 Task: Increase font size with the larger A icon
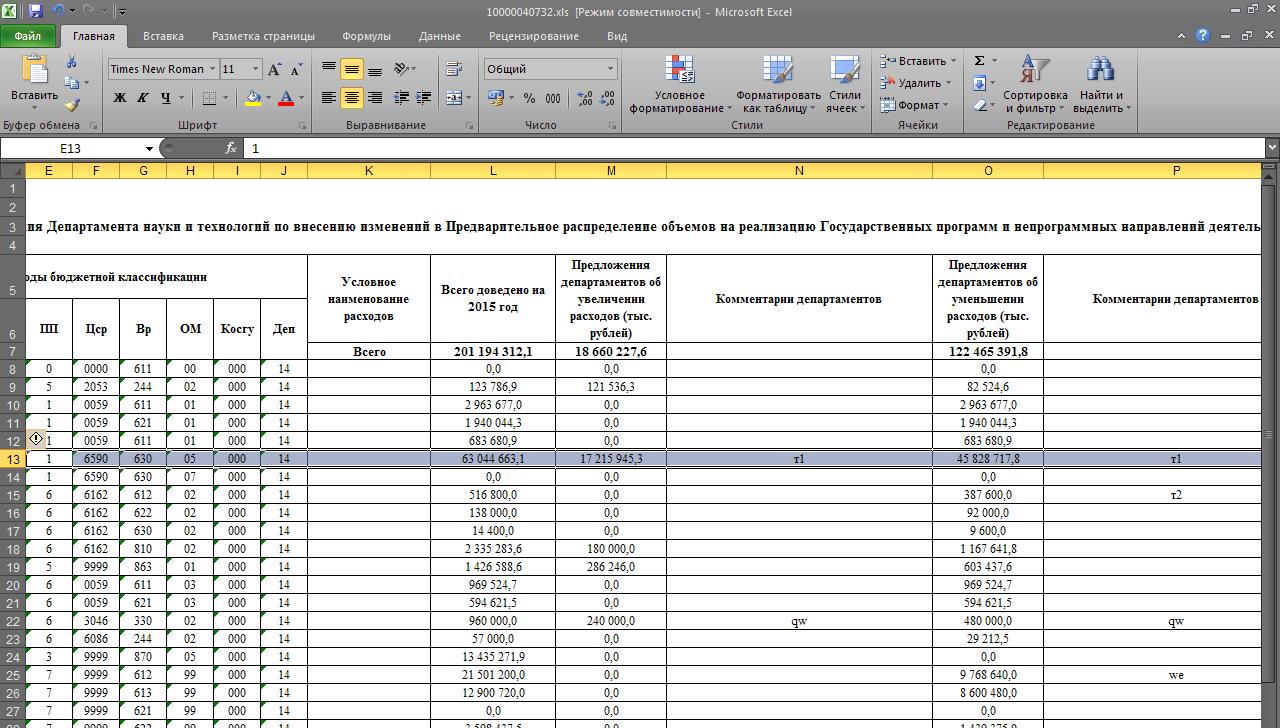276,69
